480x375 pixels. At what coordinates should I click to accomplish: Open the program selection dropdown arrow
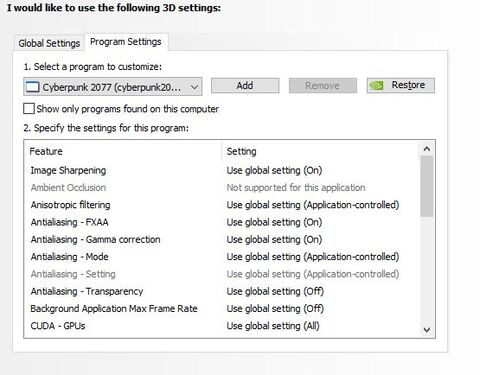click(194, 87)
